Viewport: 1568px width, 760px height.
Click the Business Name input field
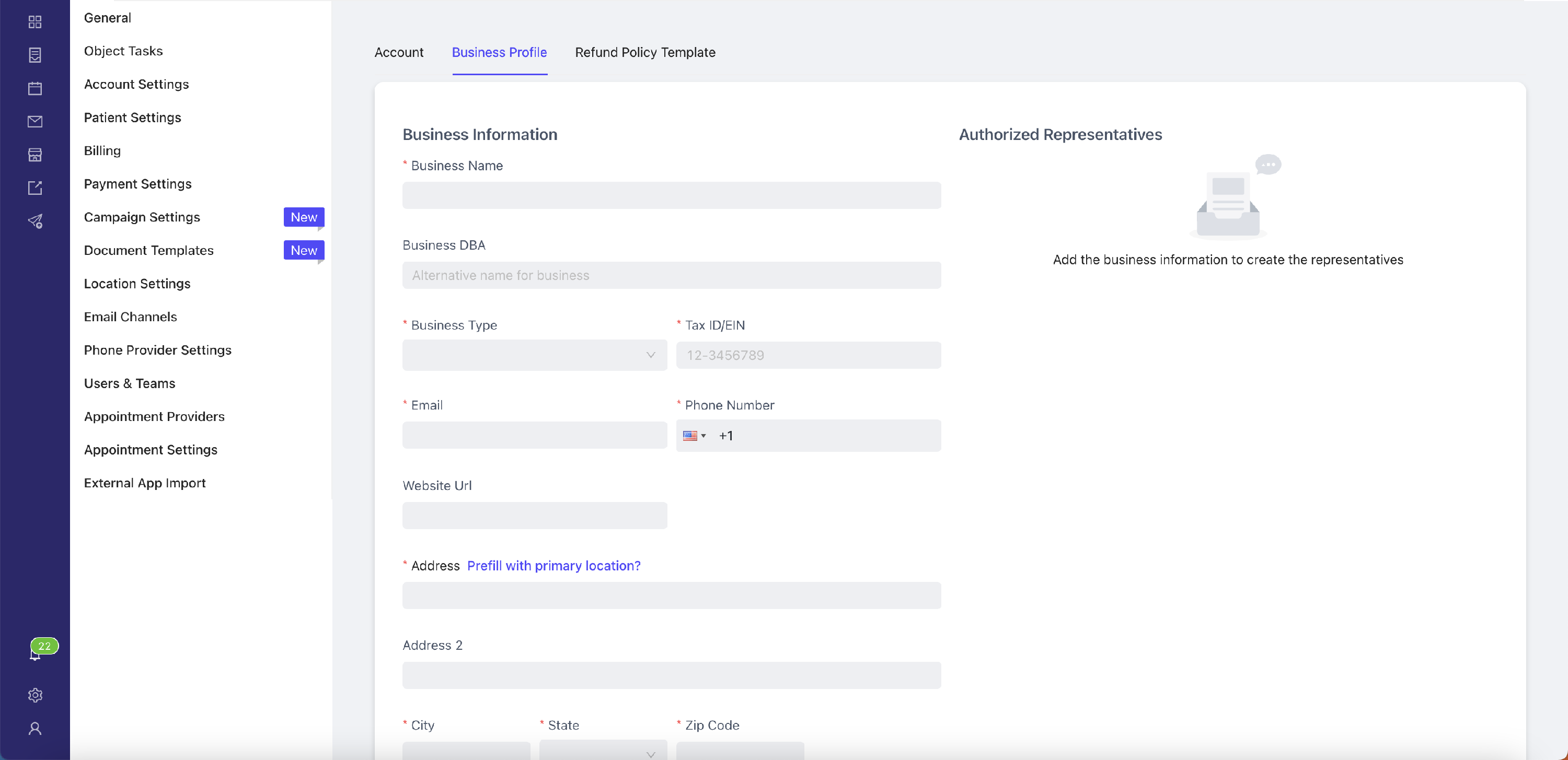(x=672, y=195)
